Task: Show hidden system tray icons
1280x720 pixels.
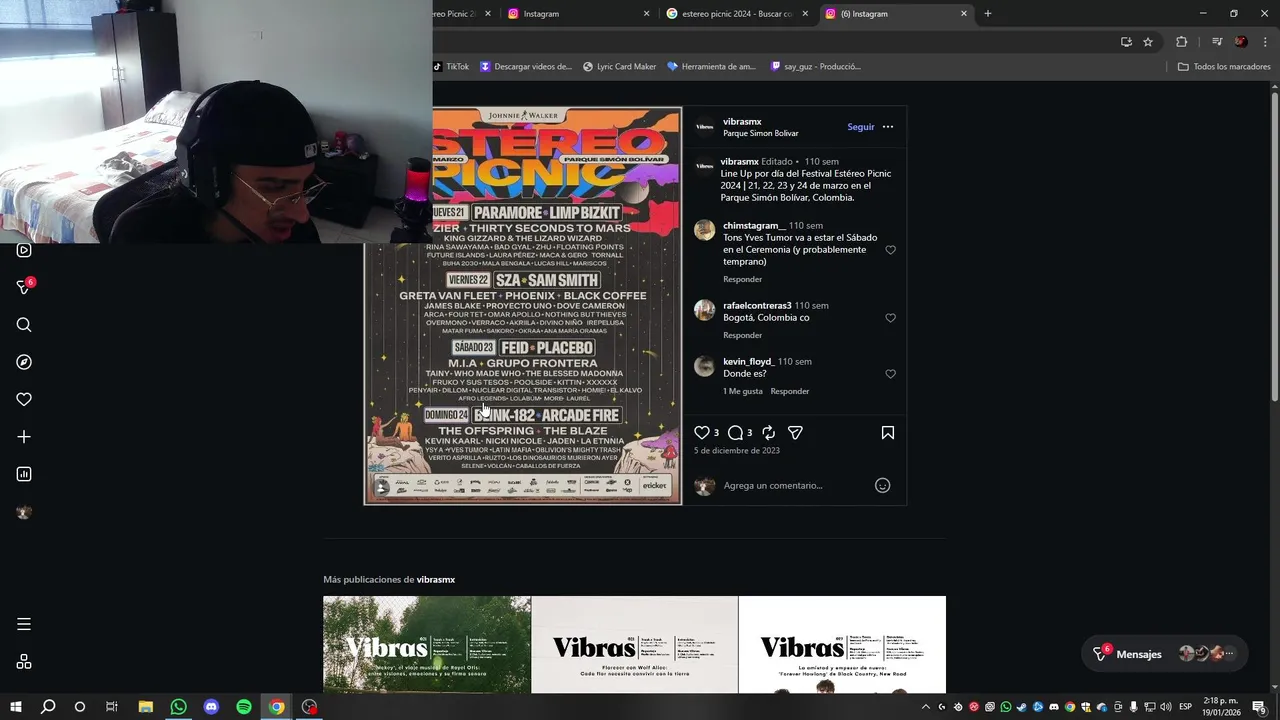Action: 926,707
